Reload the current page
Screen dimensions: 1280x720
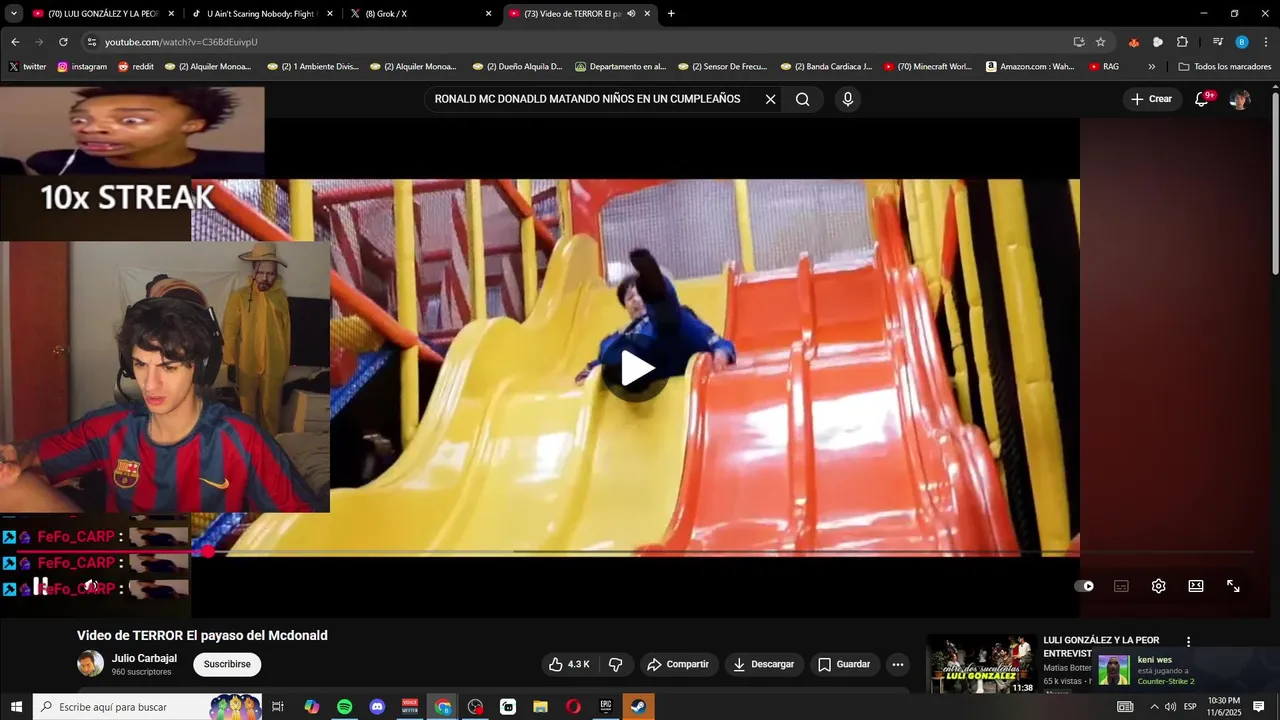pos(63,42)
